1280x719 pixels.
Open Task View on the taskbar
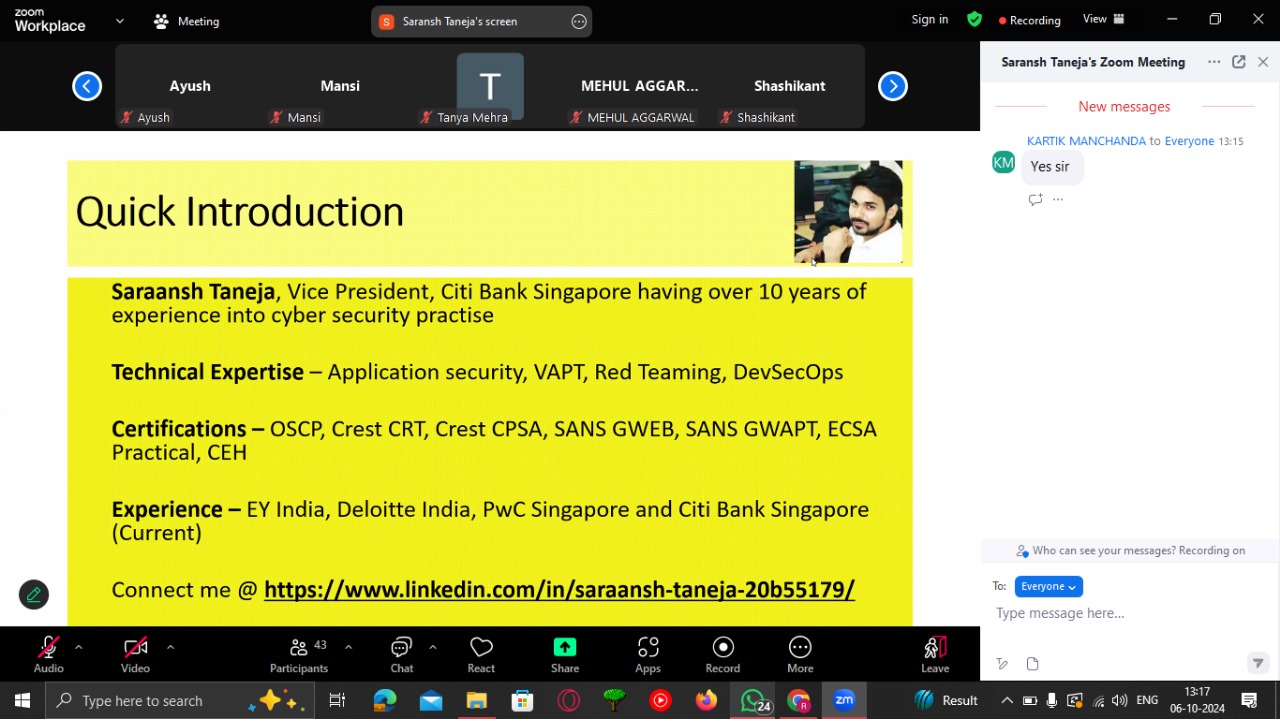[x=337, y=700]
